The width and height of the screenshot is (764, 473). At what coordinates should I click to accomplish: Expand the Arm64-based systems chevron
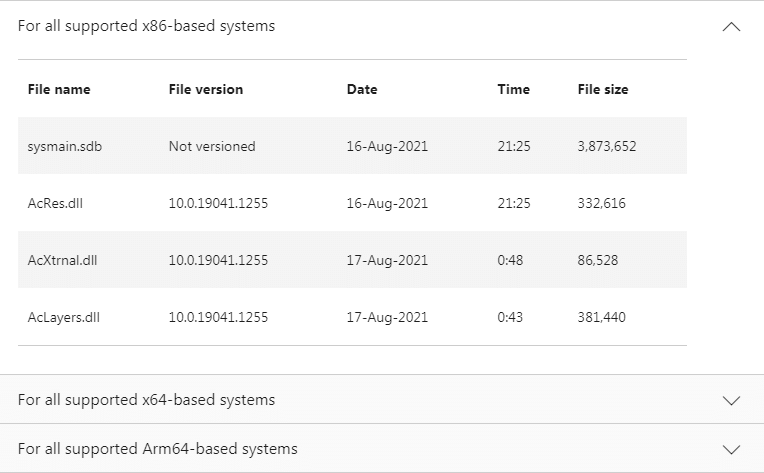[731, 449]
